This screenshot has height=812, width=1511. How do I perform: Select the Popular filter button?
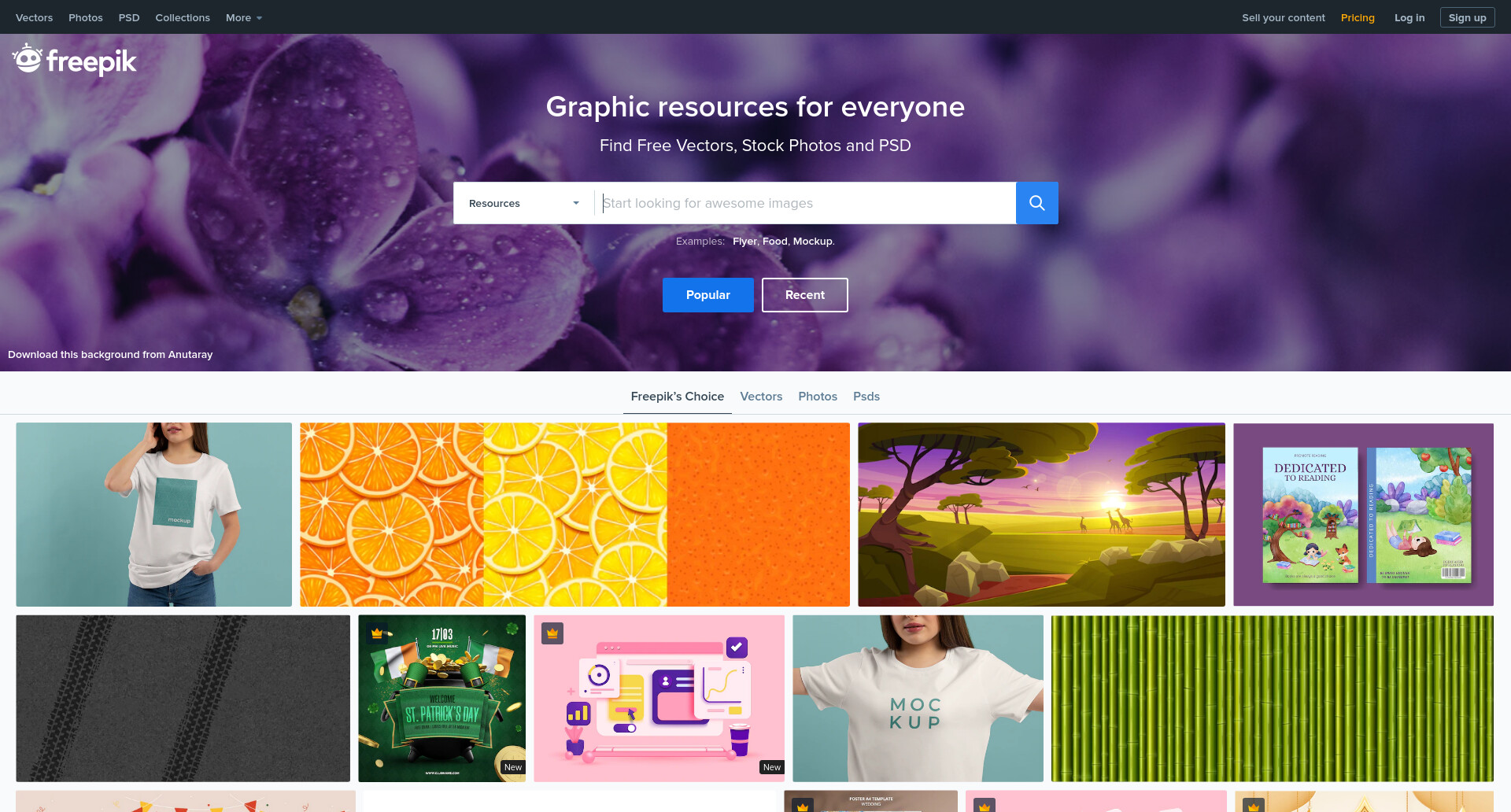tap(708, 295)
